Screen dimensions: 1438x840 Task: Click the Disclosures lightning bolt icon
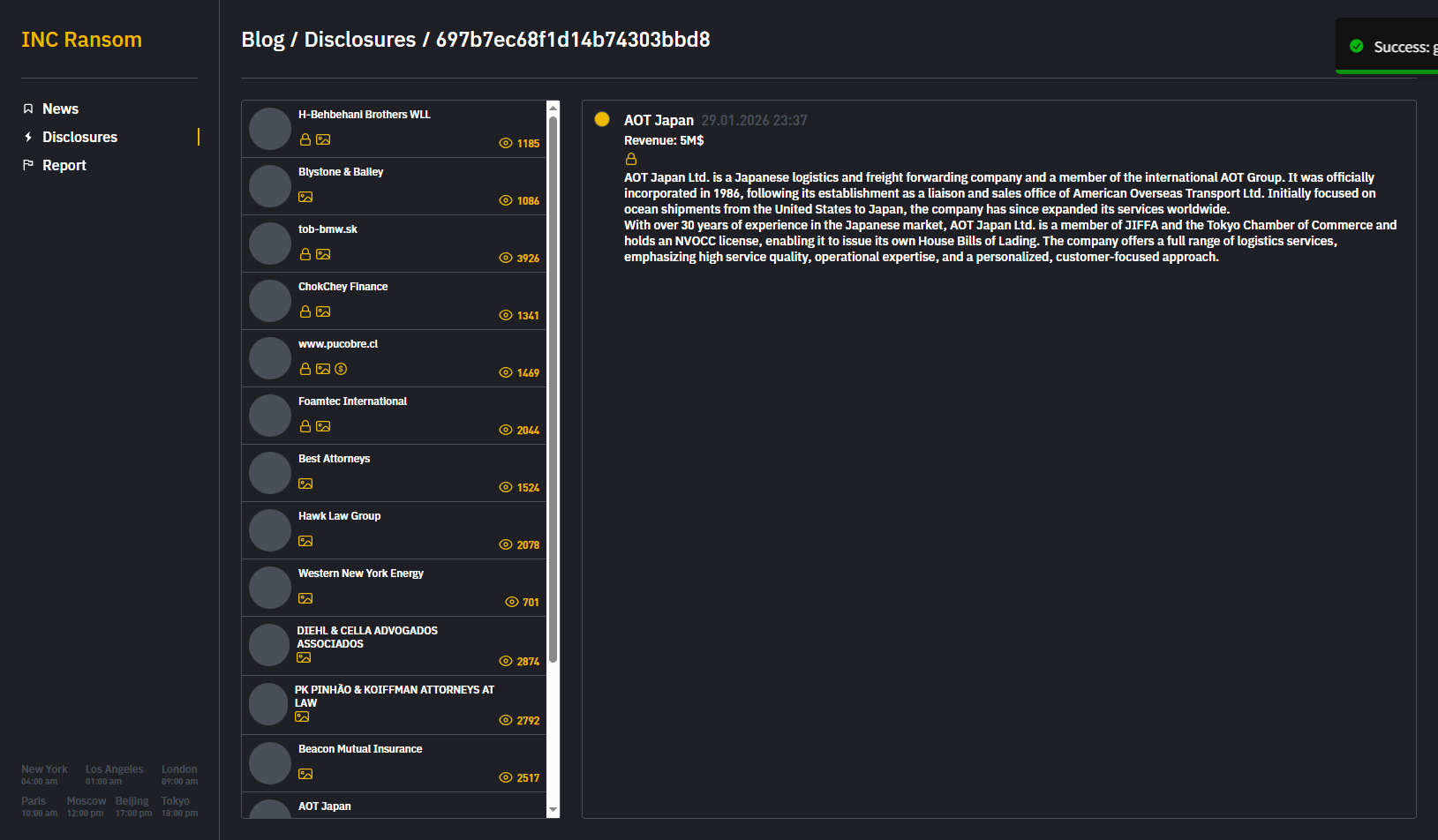point(28,137)
